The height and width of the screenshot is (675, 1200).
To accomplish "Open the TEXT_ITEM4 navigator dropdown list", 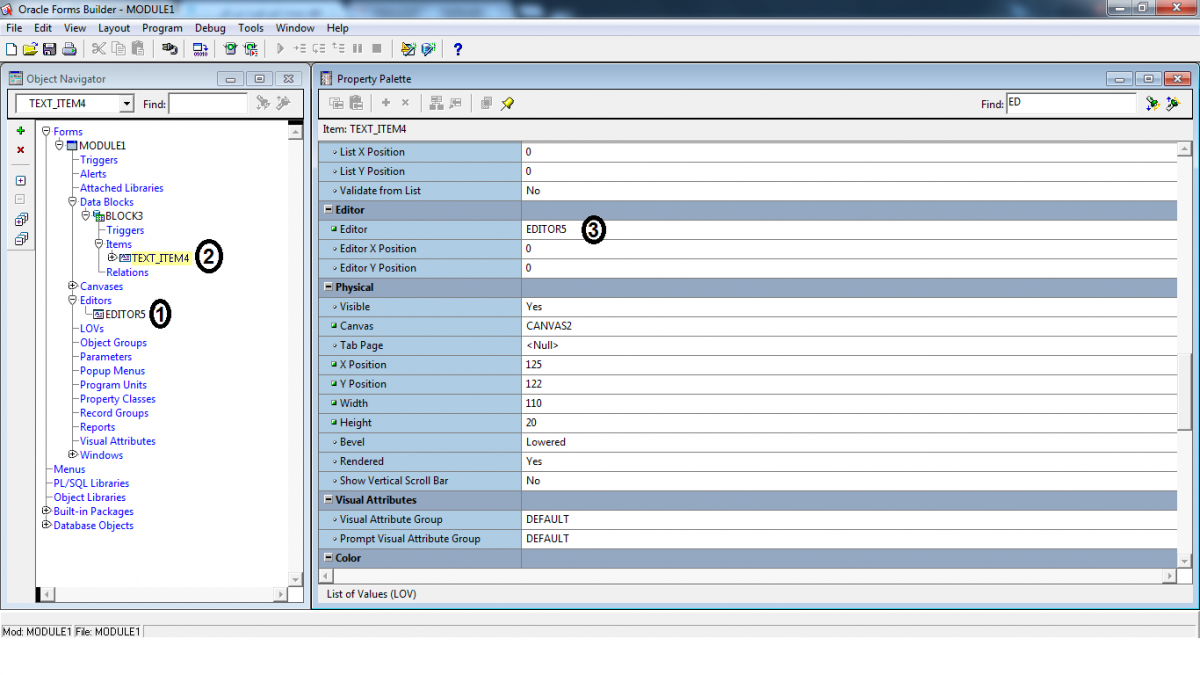I will pyautogui.click(x=126, y=103).
